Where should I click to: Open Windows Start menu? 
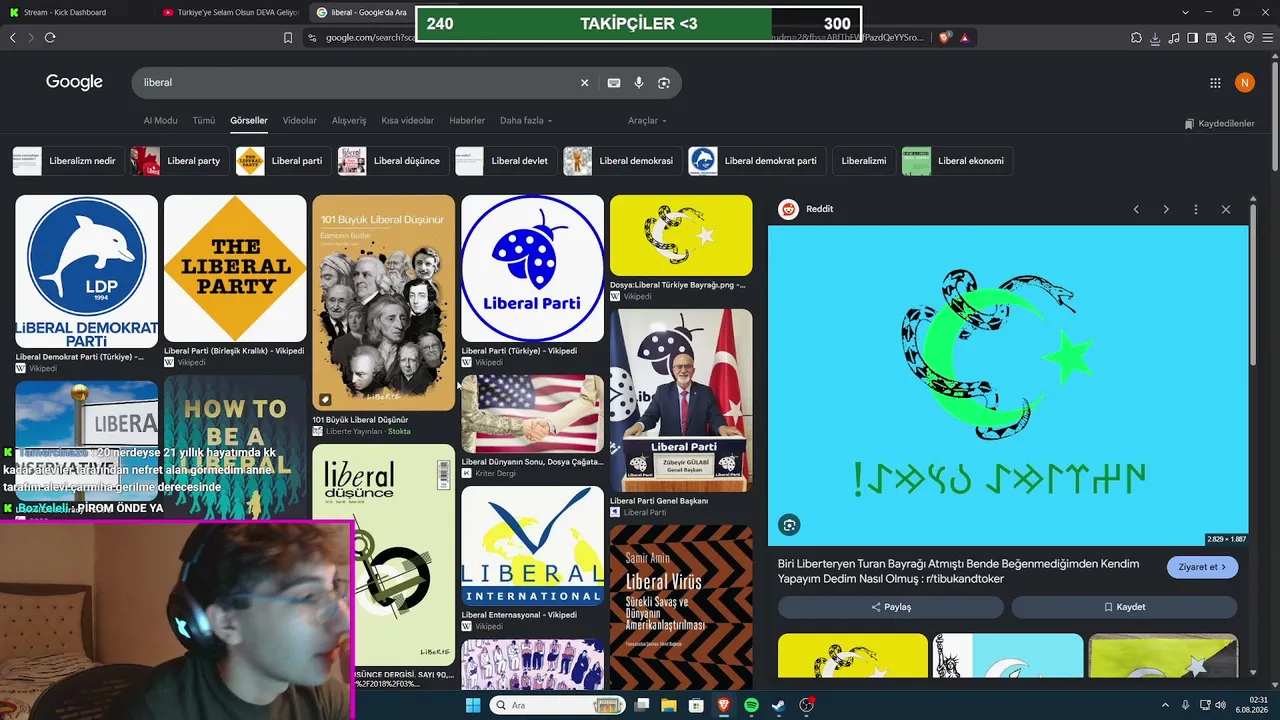(473, 705)
